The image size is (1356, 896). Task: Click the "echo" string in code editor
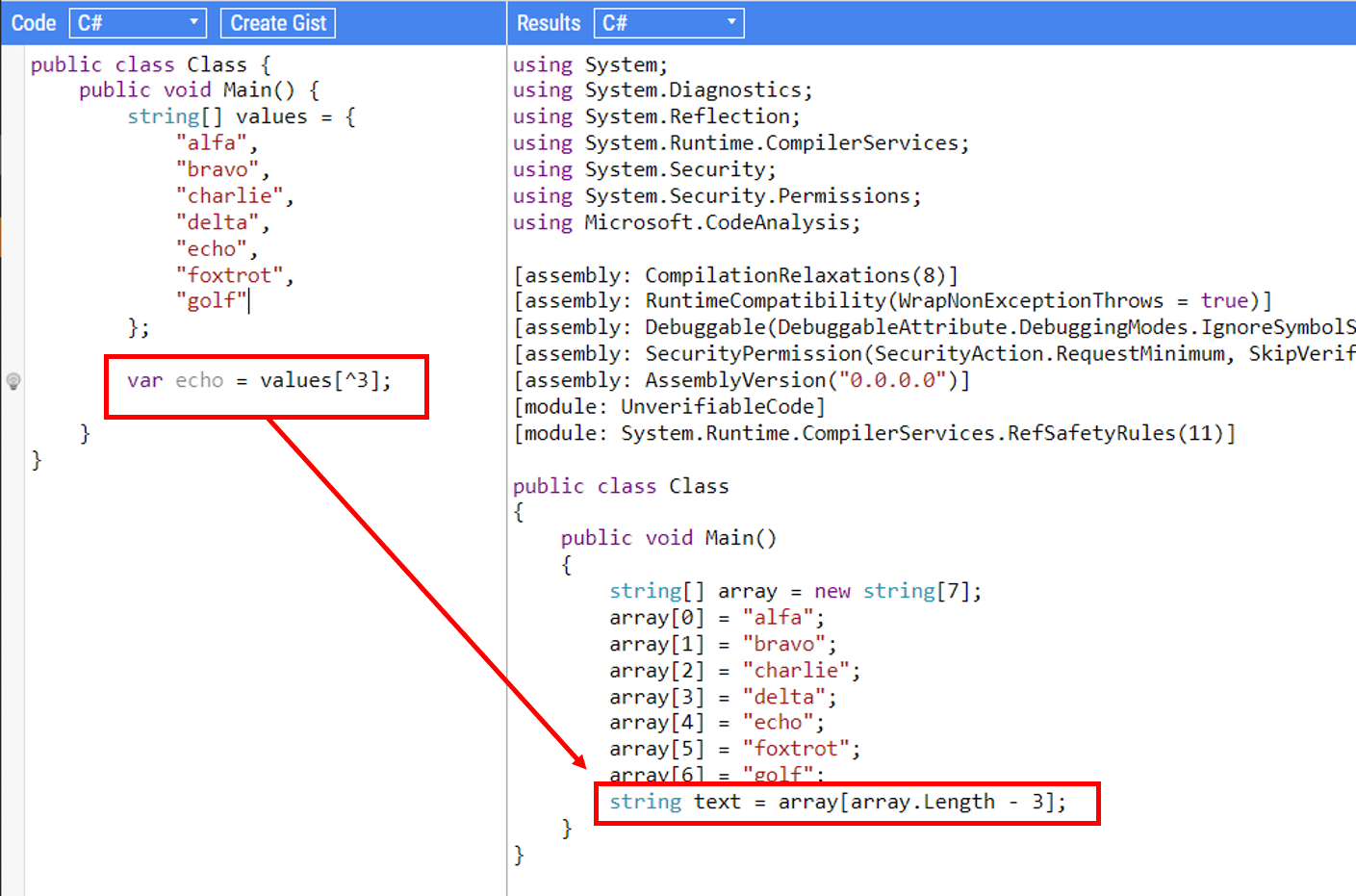point(212,248)
